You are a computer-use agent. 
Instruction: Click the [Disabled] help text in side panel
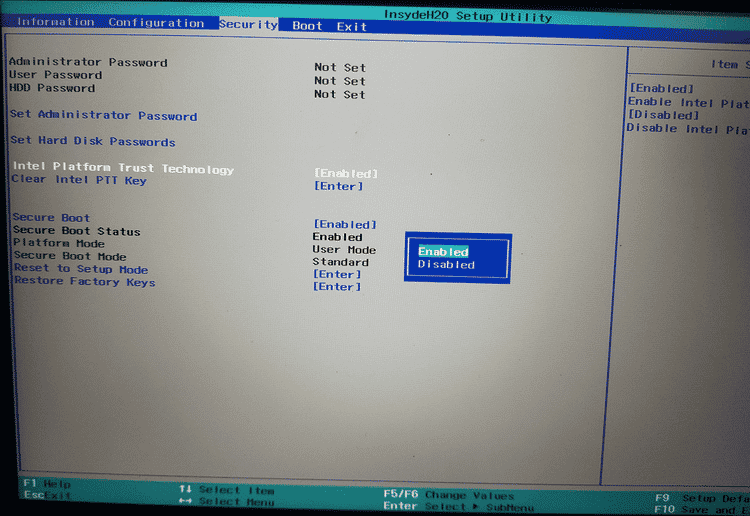[x=663, y=115]
